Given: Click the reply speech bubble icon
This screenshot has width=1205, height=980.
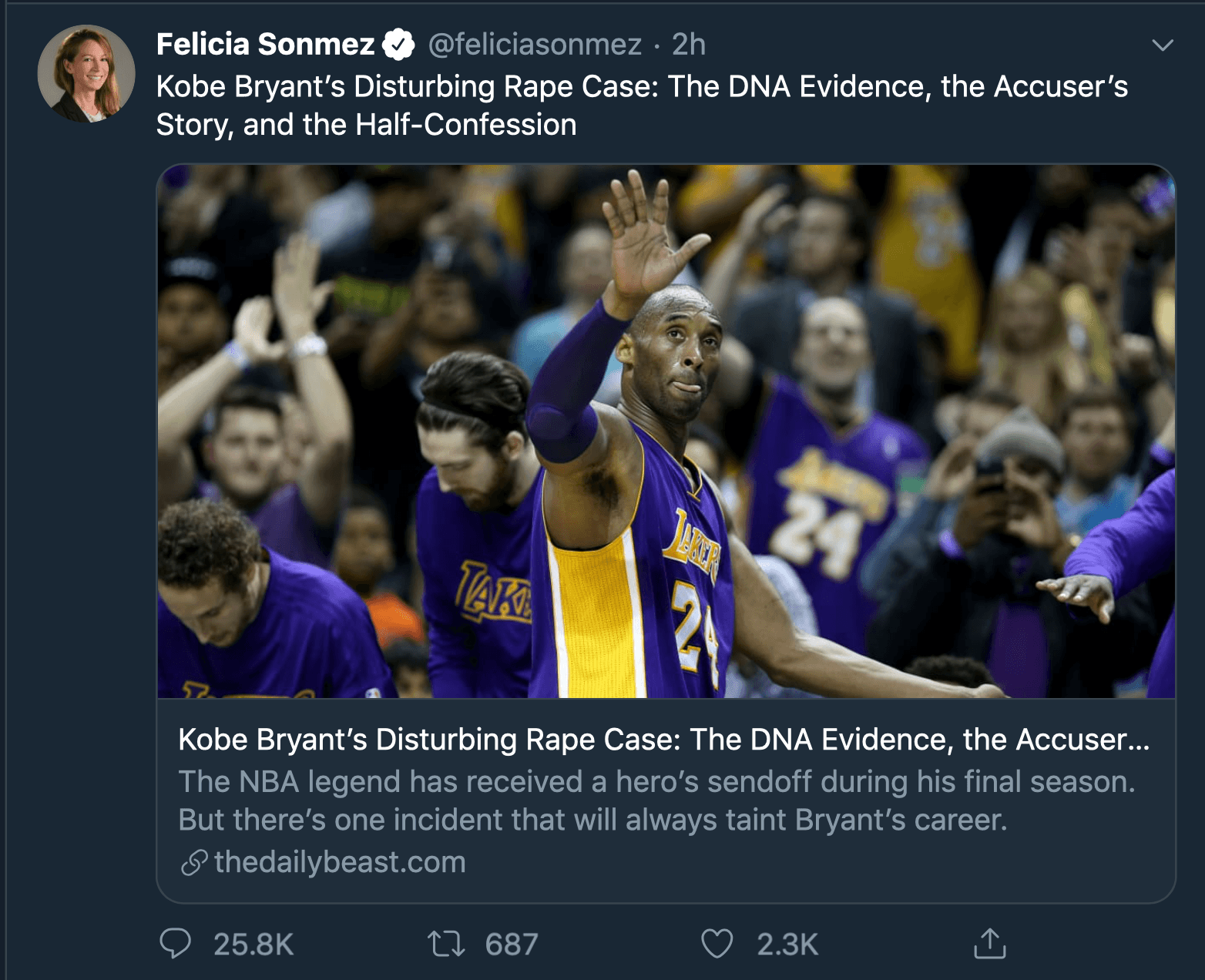Looking at the screenshot, I should coord(176,943).
